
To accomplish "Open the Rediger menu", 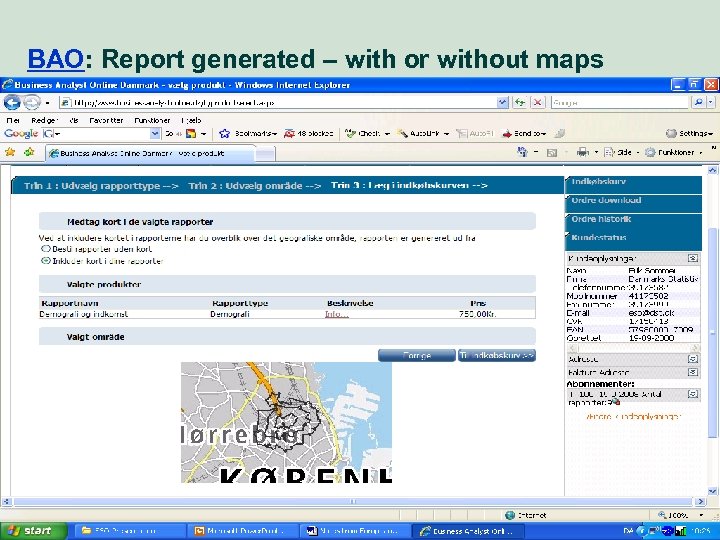I will [45, 120].
